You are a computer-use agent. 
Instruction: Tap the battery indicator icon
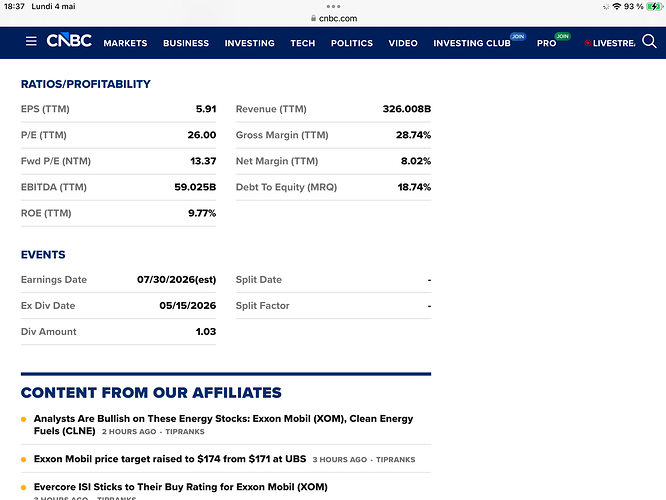654,6
